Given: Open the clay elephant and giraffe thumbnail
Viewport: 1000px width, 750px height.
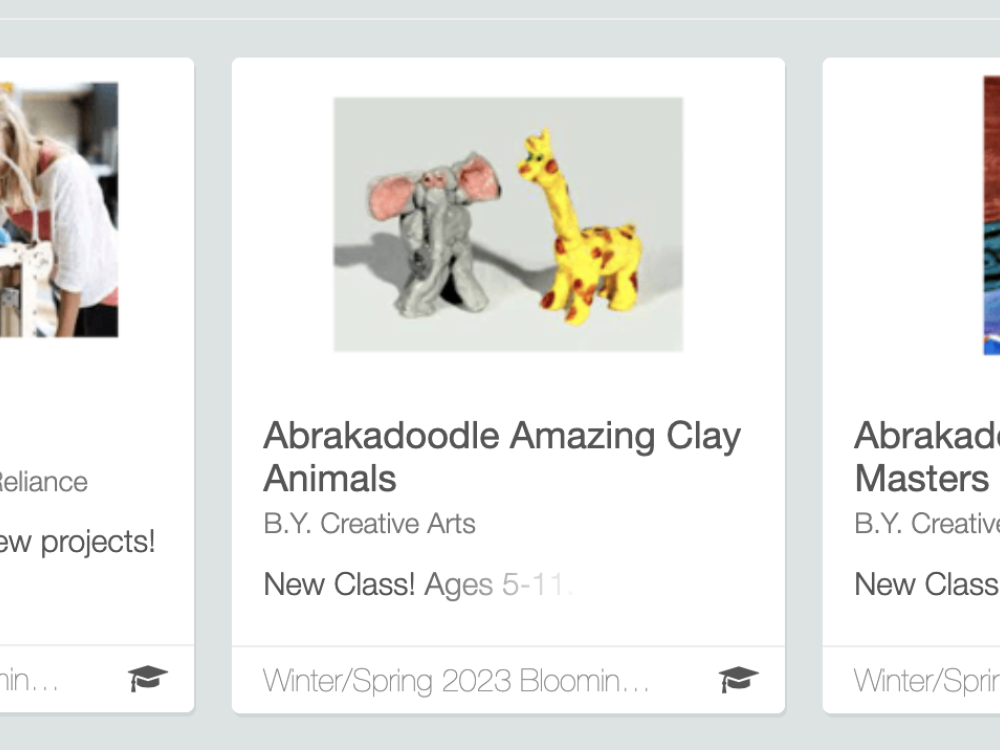Looking at the screenshot, I should (508, 224).
